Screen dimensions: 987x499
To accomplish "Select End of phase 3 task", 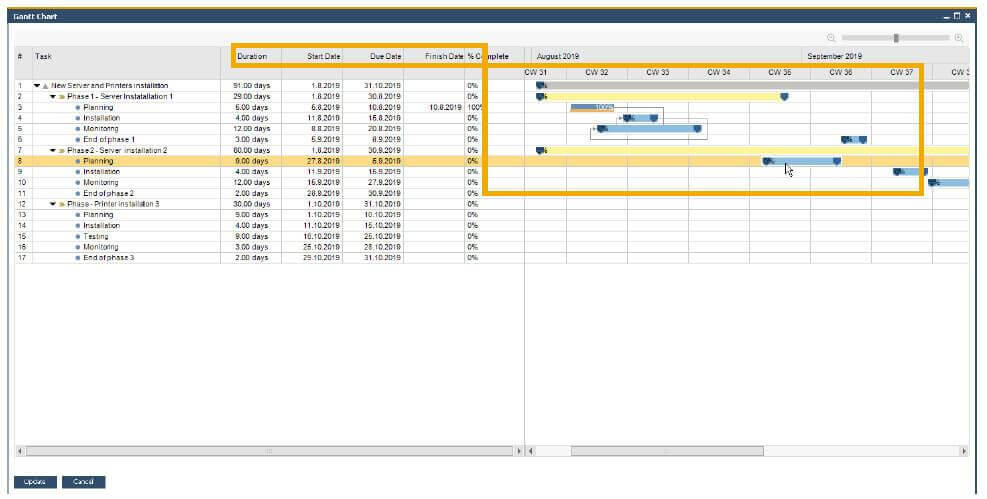I will [109, 258].
